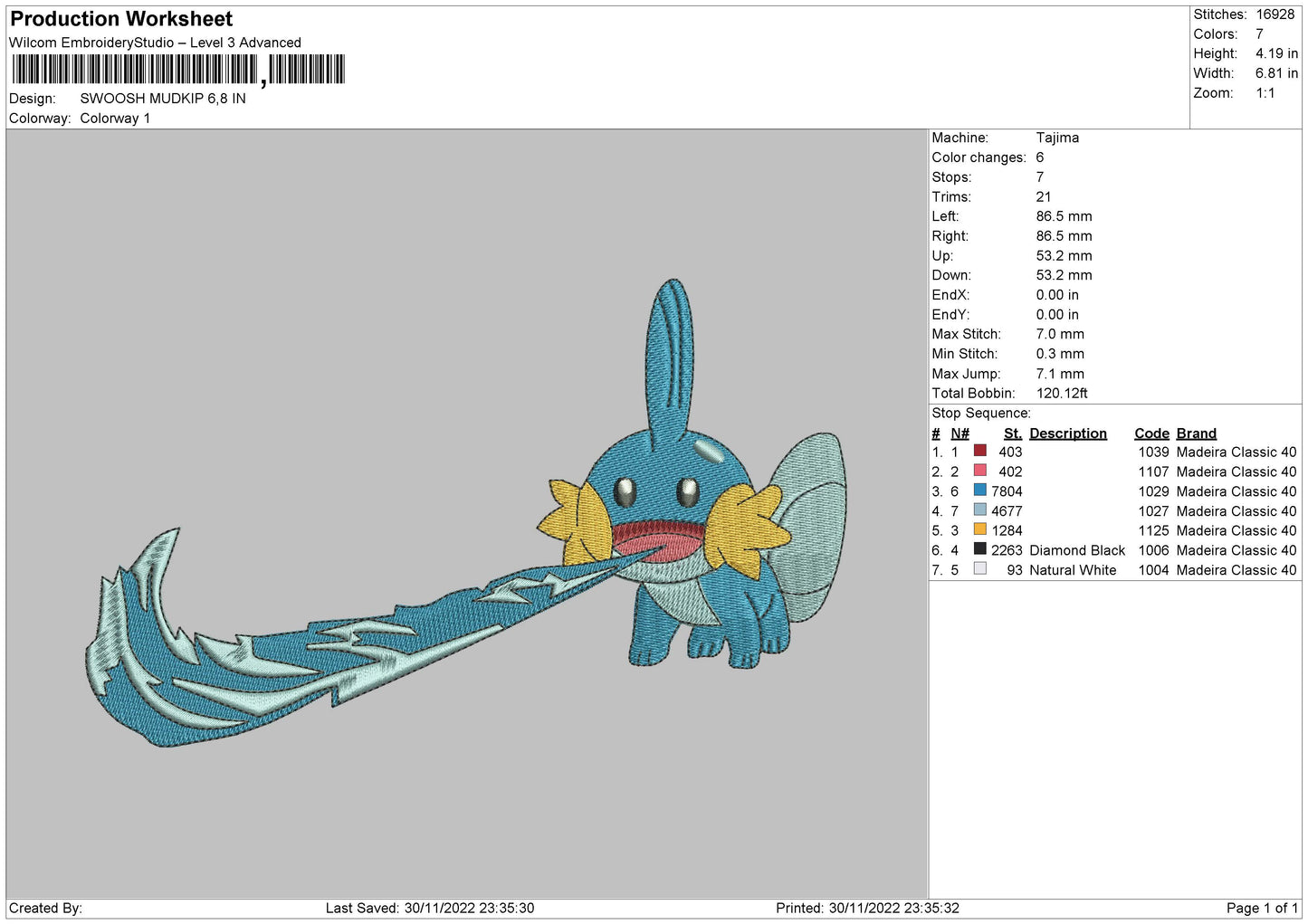The width and height of the screenshot is (1308, 924).
Task: Click the Brand column header
Action: (1196, 433)
